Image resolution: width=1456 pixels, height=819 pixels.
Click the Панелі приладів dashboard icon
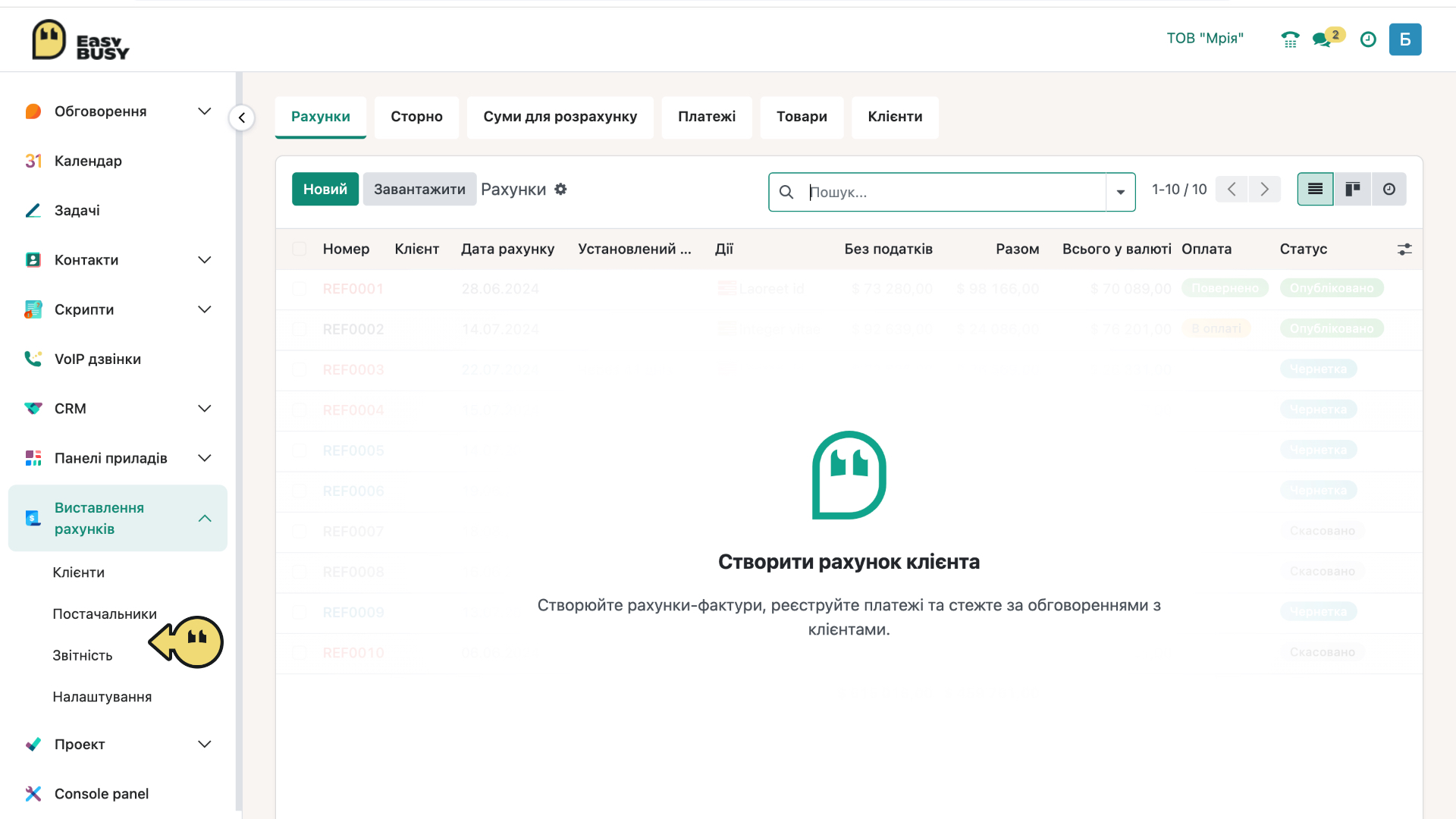coord(33,458)
